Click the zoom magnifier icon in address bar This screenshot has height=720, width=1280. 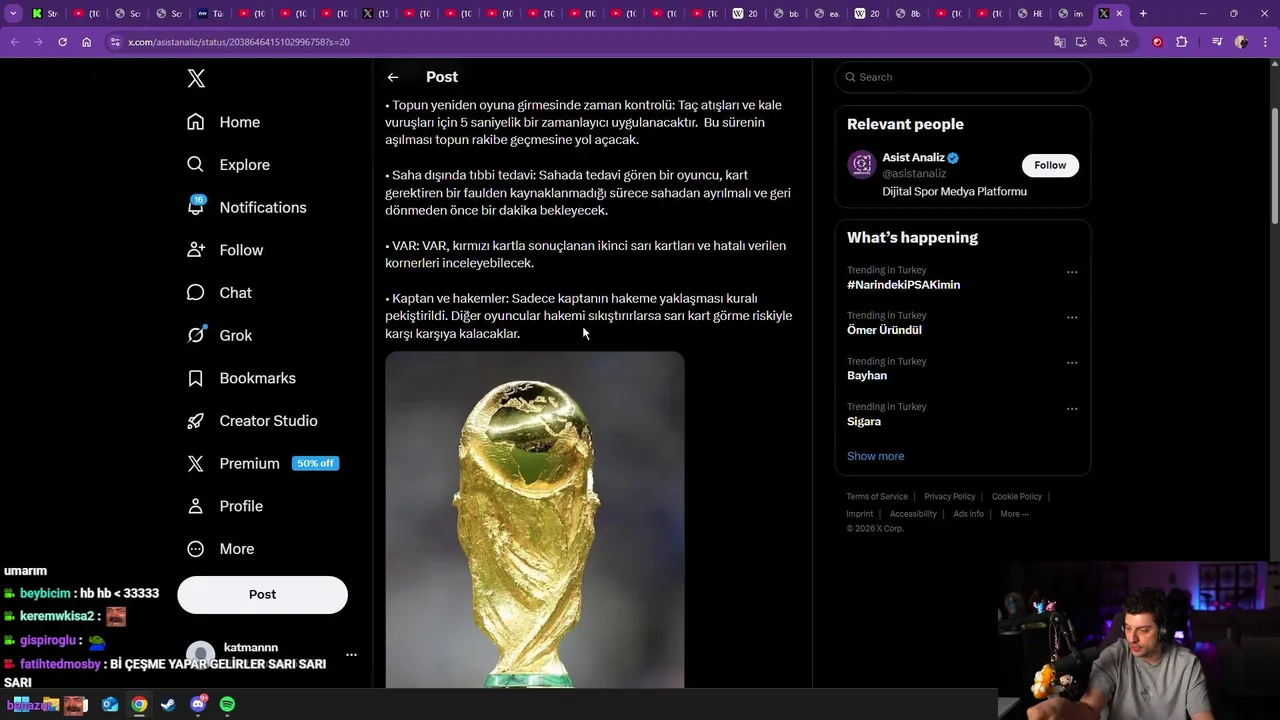[x=1102, y=42]
